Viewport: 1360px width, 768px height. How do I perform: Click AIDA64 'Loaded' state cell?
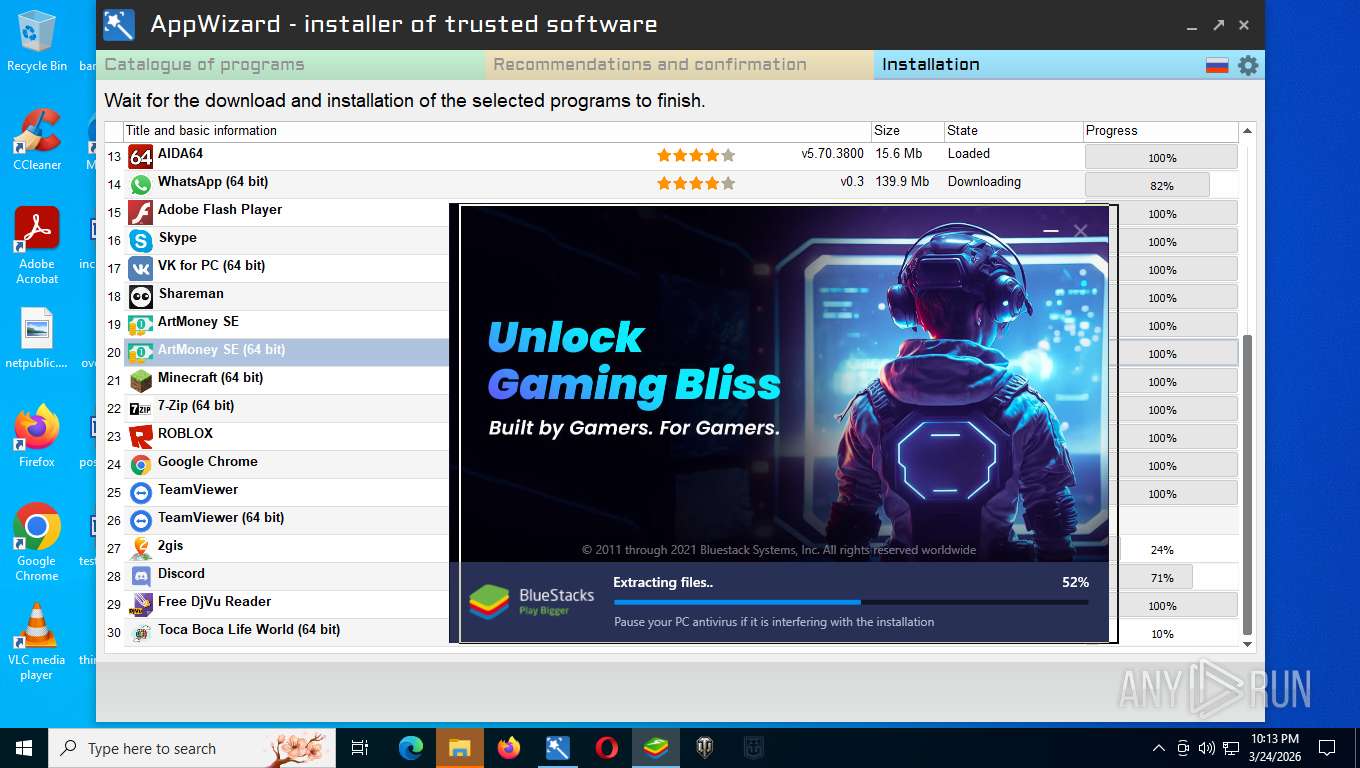[969, 154]
